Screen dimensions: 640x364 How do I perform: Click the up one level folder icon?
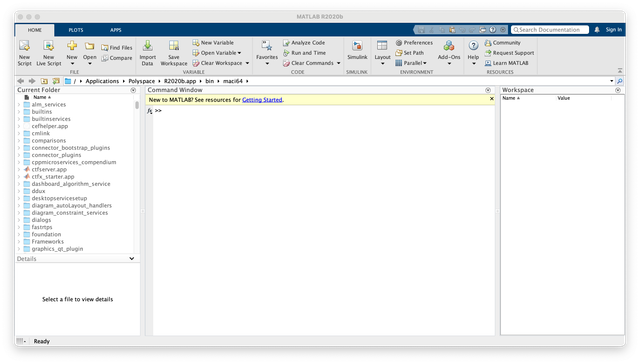pyautogui.click(x=44, y=81)
